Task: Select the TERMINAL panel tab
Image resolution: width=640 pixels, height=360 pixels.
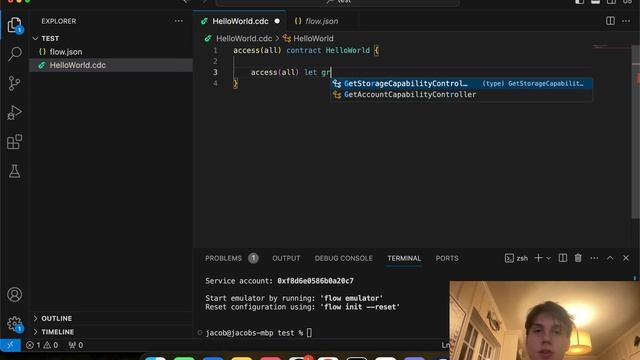Action: [404, 258]
